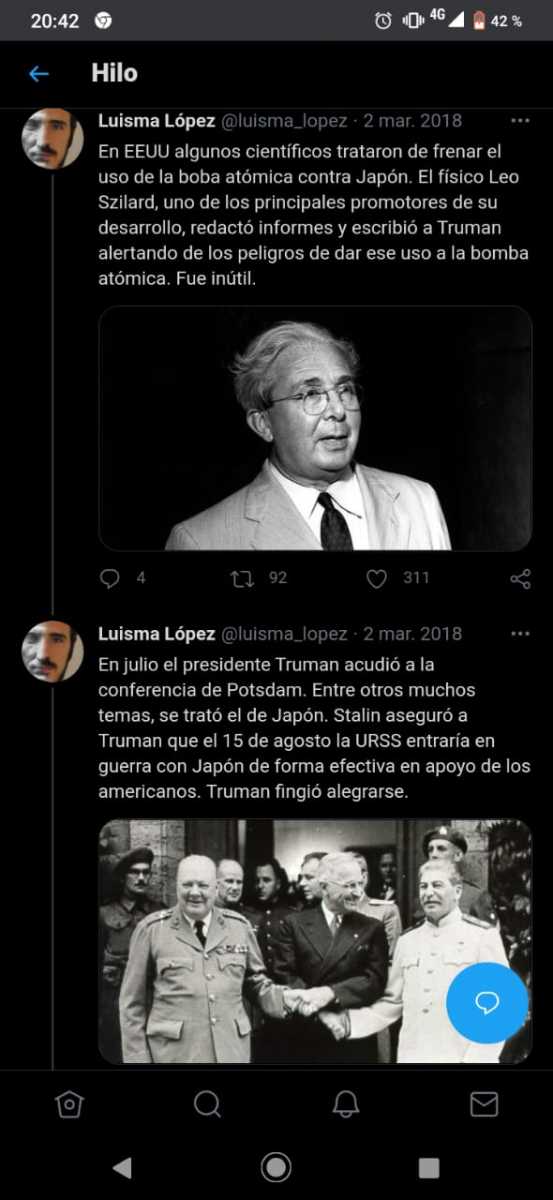Go back using the arrow next to Hilo
The height and width of the screenshot is (1200, 553).
39,73
